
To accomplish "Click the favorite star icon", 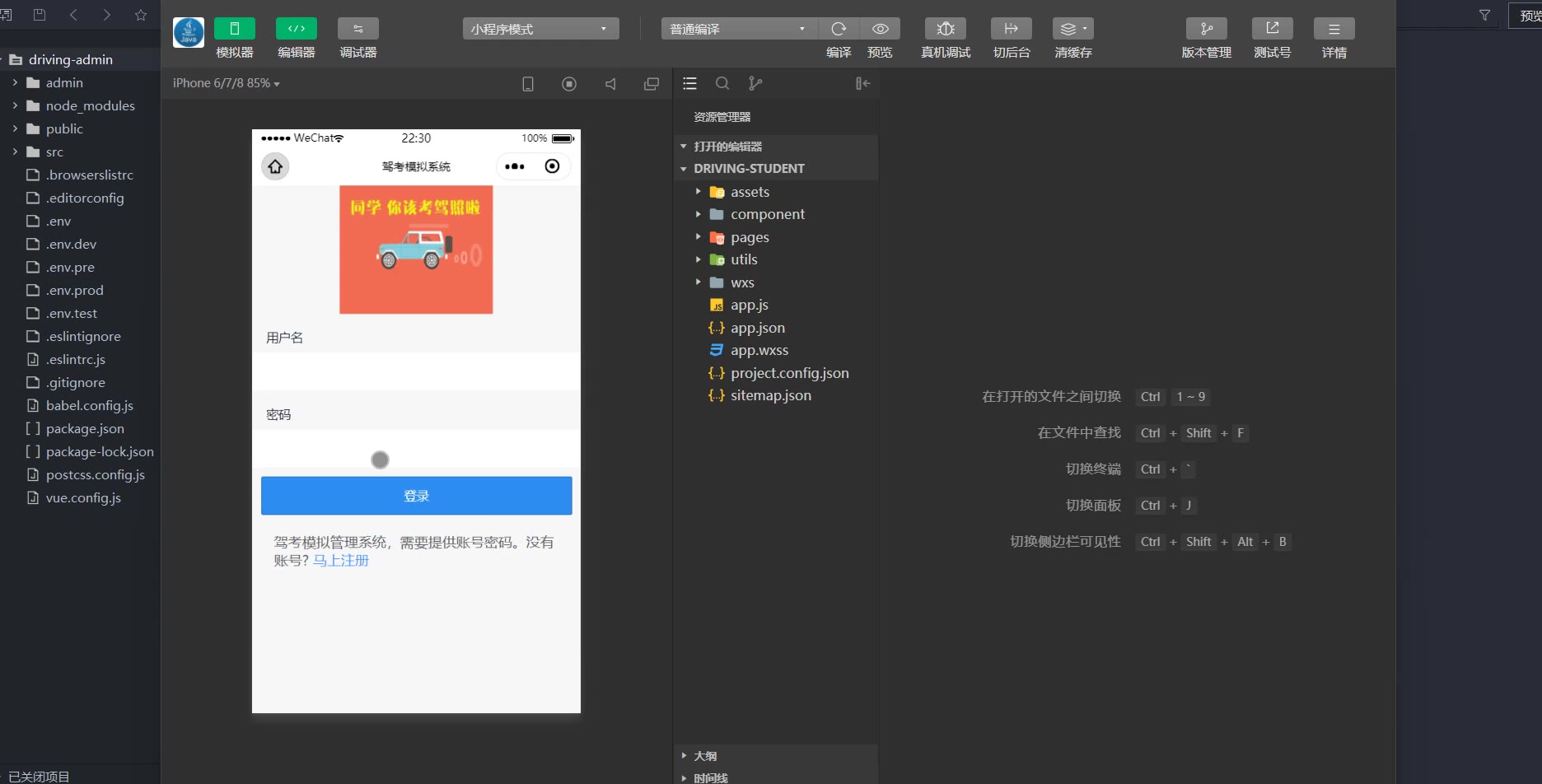I will [x=141, y=14].
